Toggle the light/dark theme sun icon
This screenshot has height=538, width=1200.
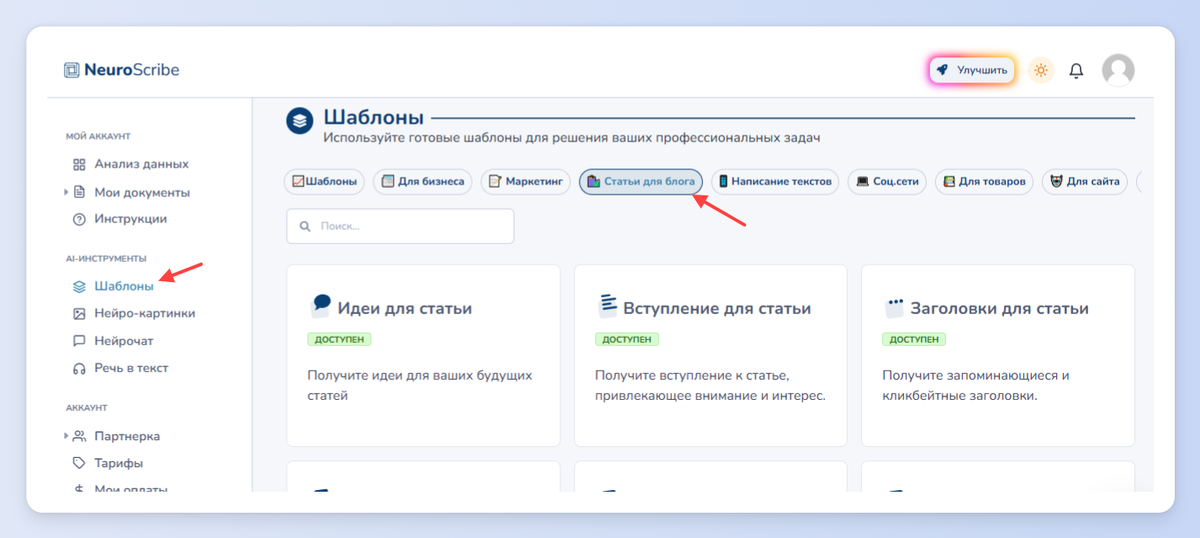click(x=1041, y=70)
